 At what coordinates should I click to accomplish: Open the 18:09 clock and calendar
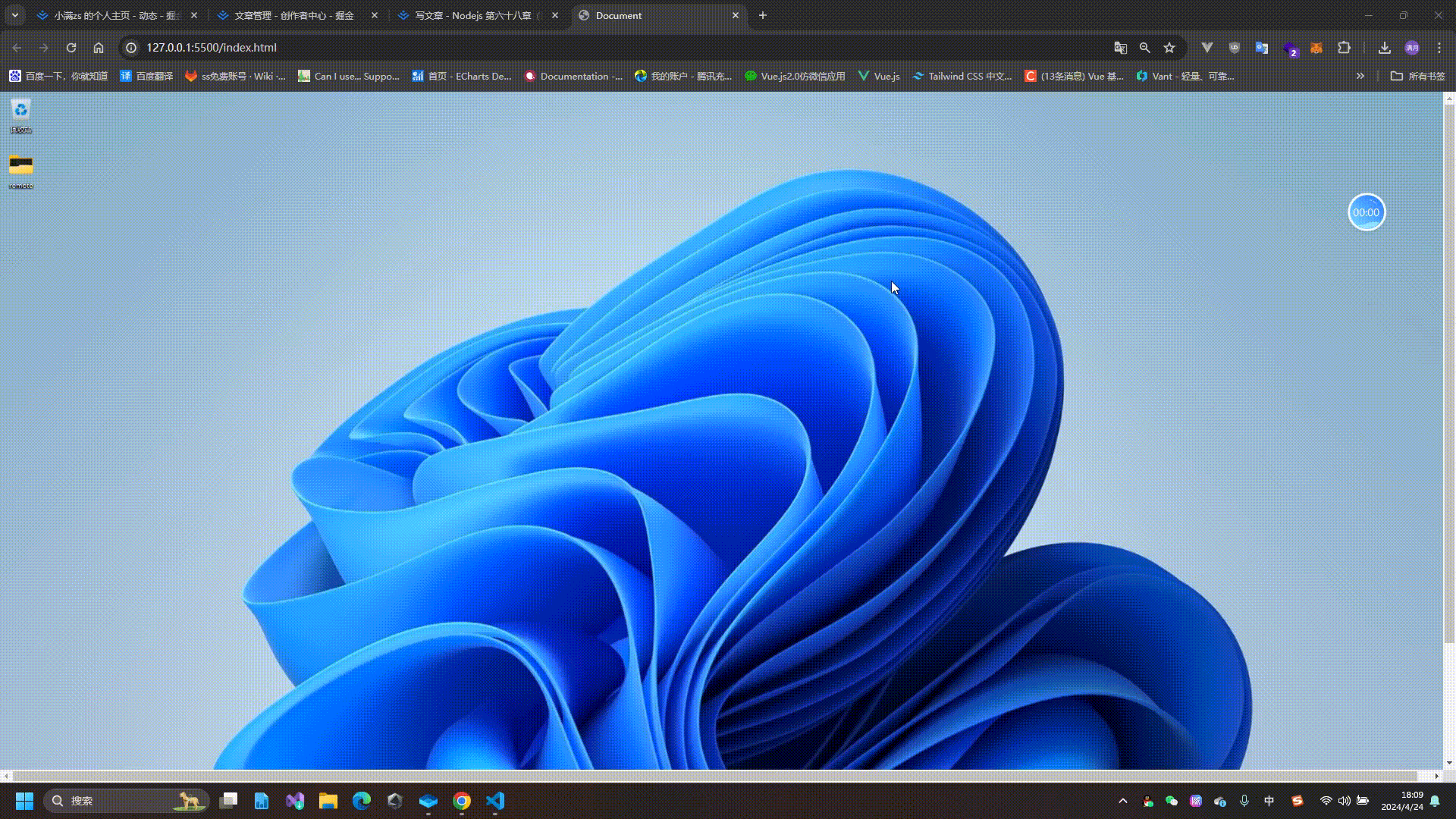tap(1402, 801)
